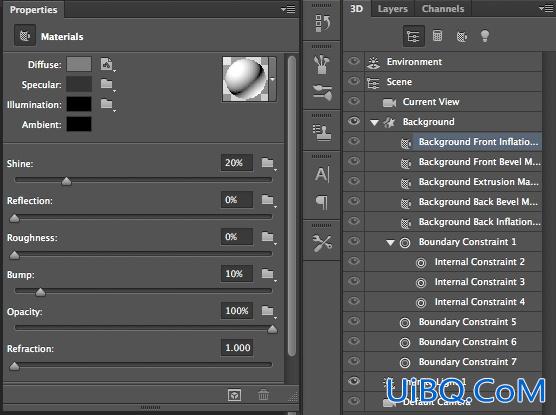
Task: Collapse the Background mesh tree arrow
Action: coord(374,123)
